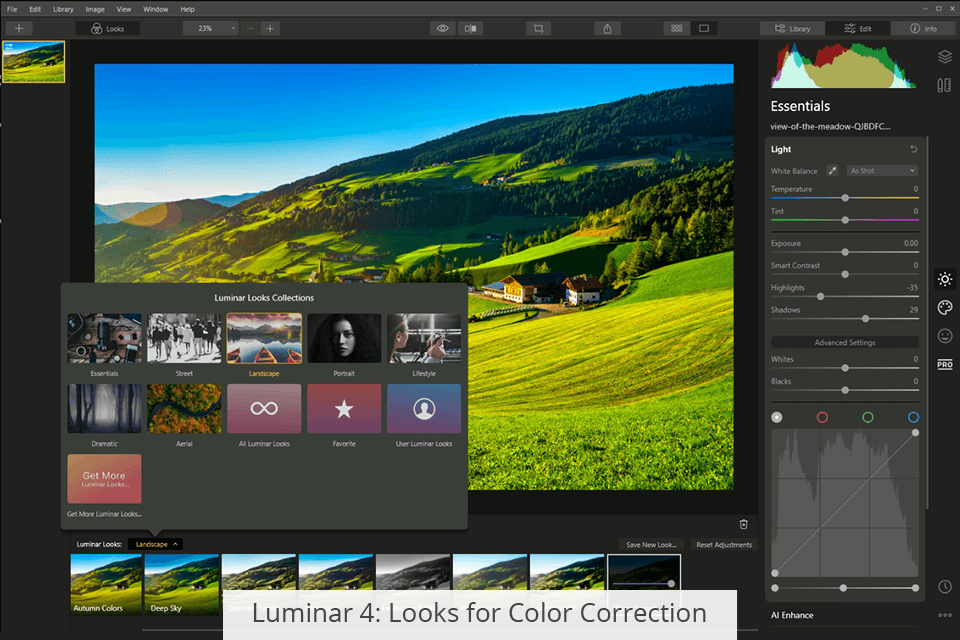Screen dimensions: 960x640
Task: Toggle the before/after compare view
Action: pyautogui.click(x=470, y=28)
